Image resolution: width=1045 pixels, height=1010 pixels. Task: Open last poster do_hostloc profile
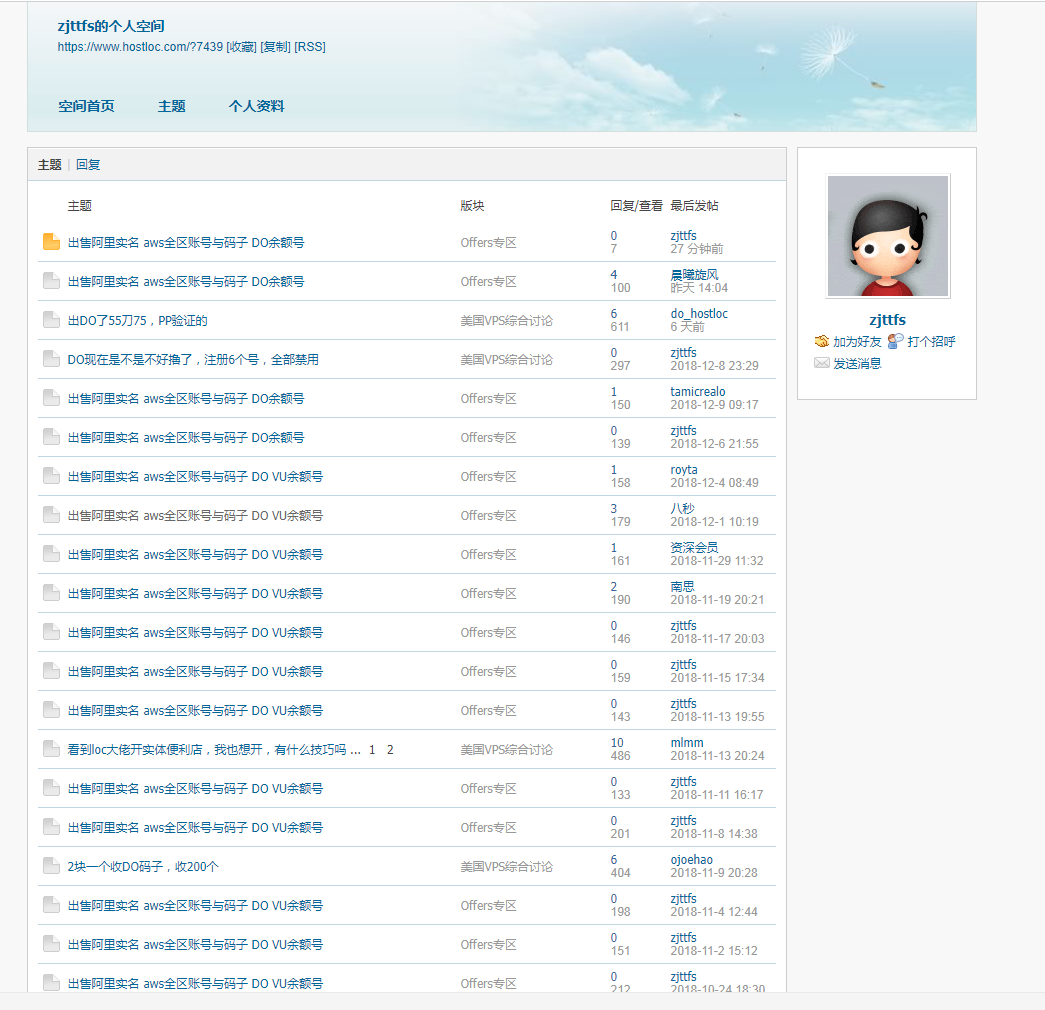tap(699, 313)
